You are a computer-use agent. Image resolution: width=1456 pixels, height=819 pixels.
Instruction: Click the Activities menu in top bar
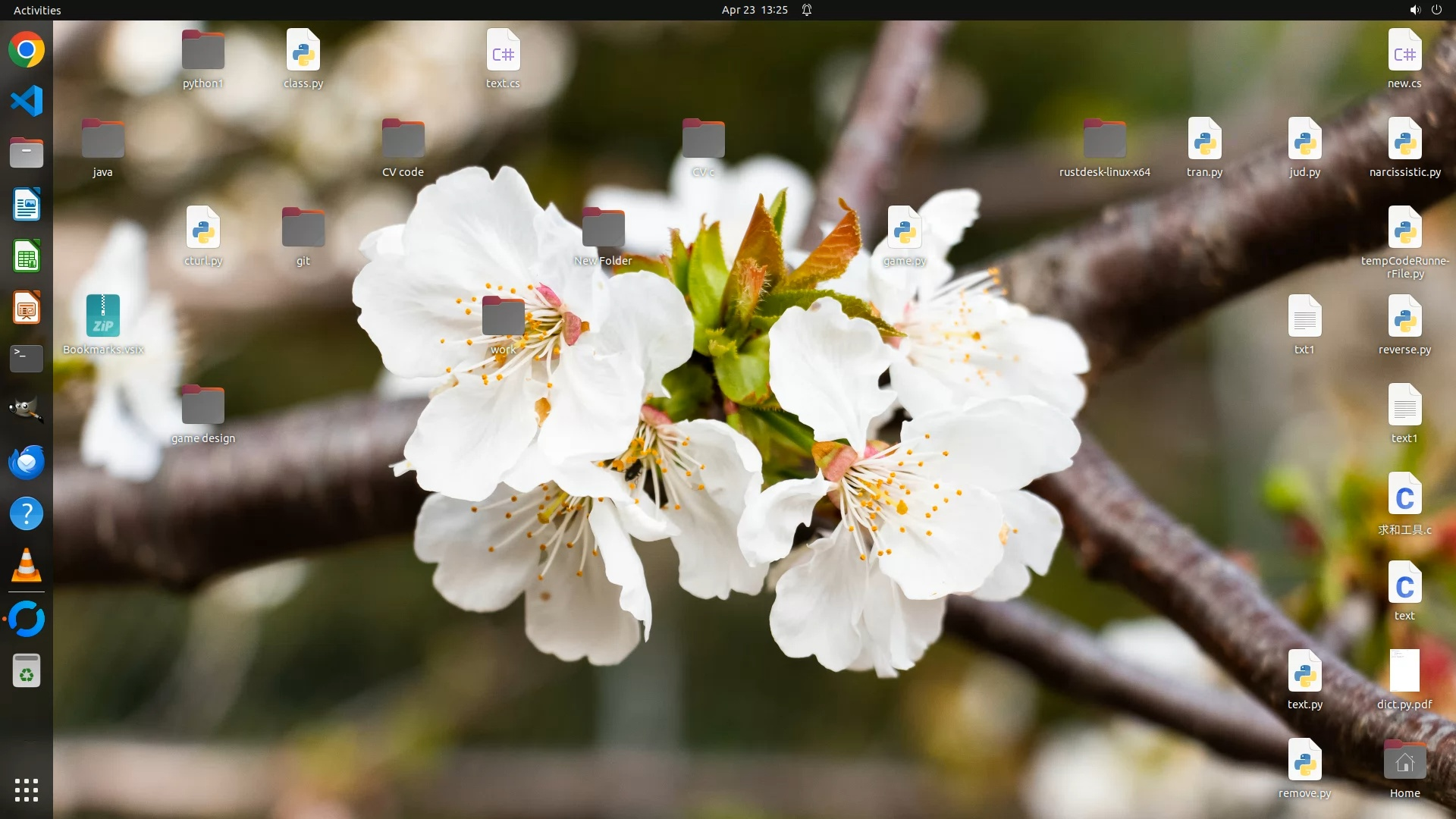coord(37,10)
